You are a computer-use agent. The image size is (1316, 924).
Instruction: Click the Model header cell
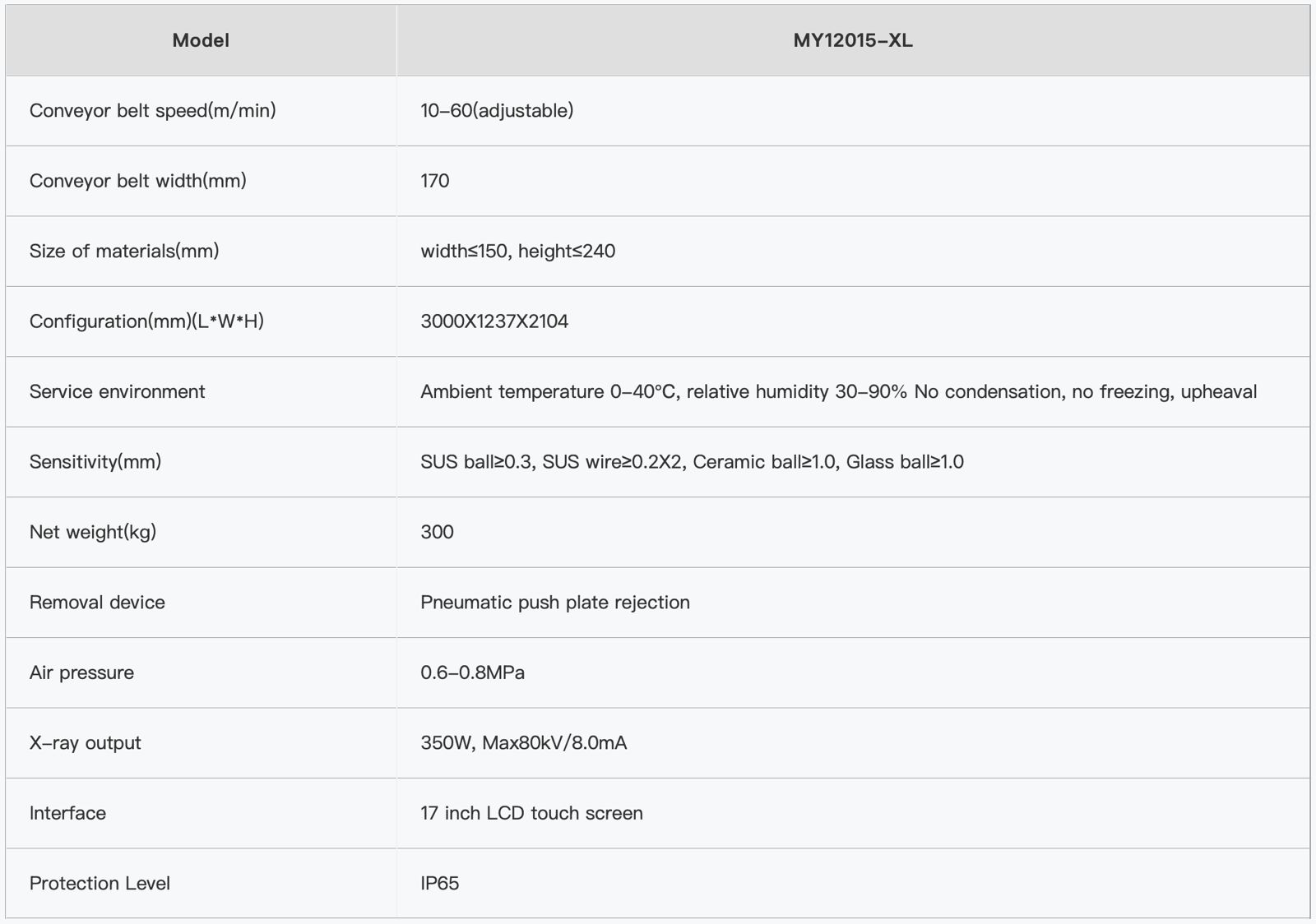(x=201, y=40)
